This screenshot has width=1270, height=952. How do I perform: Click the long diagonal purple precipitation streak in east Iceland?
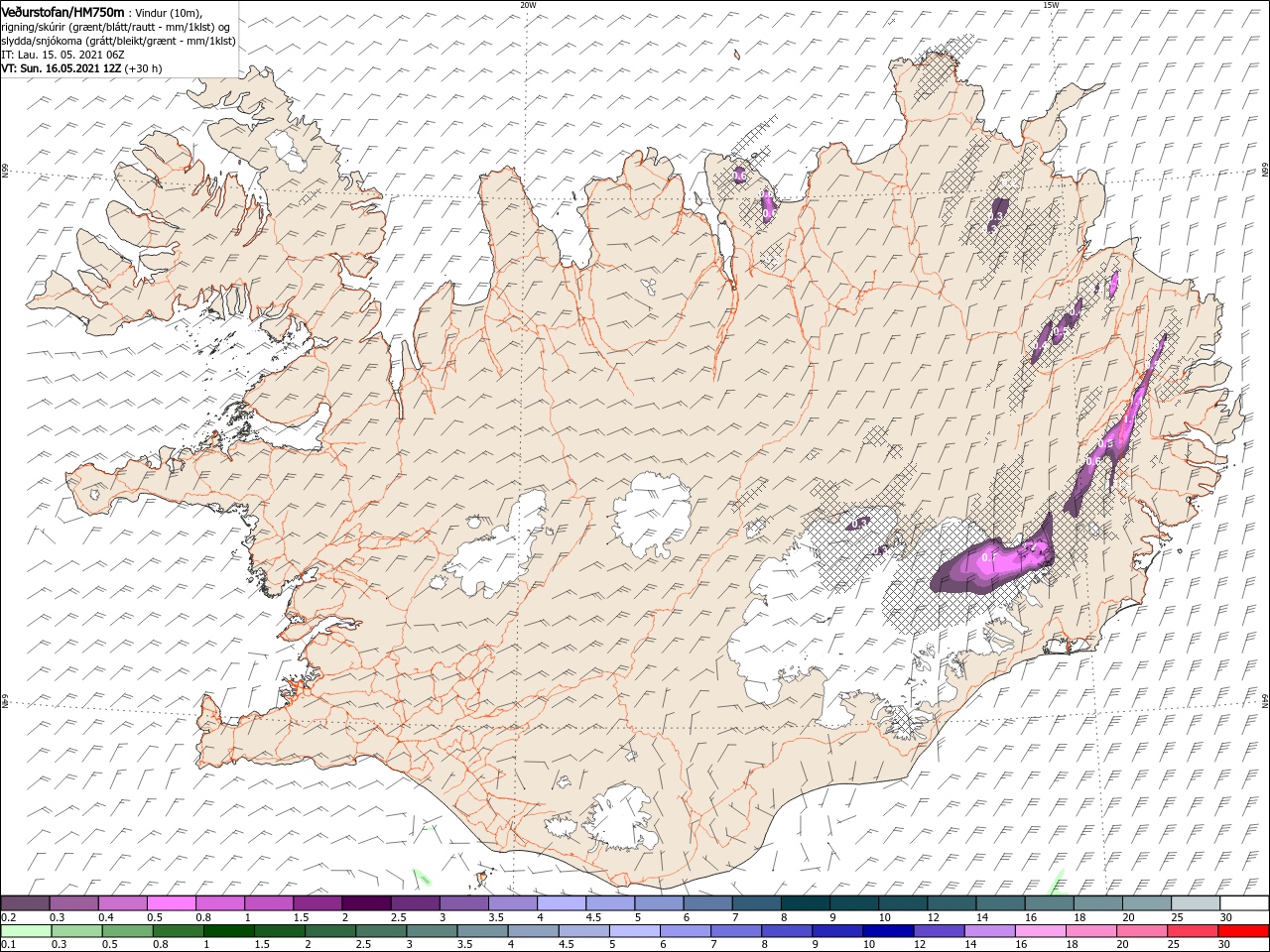(1116, 426)
